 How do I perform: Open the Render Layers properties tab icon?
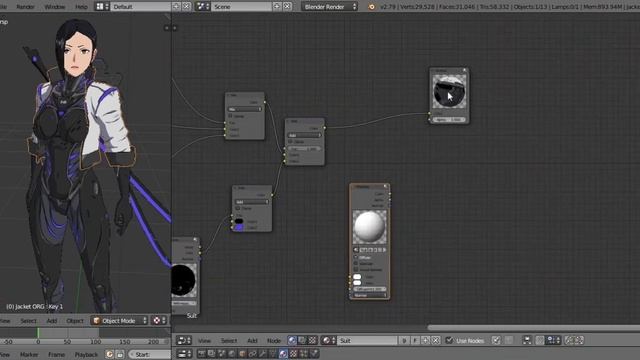point(212,353)
